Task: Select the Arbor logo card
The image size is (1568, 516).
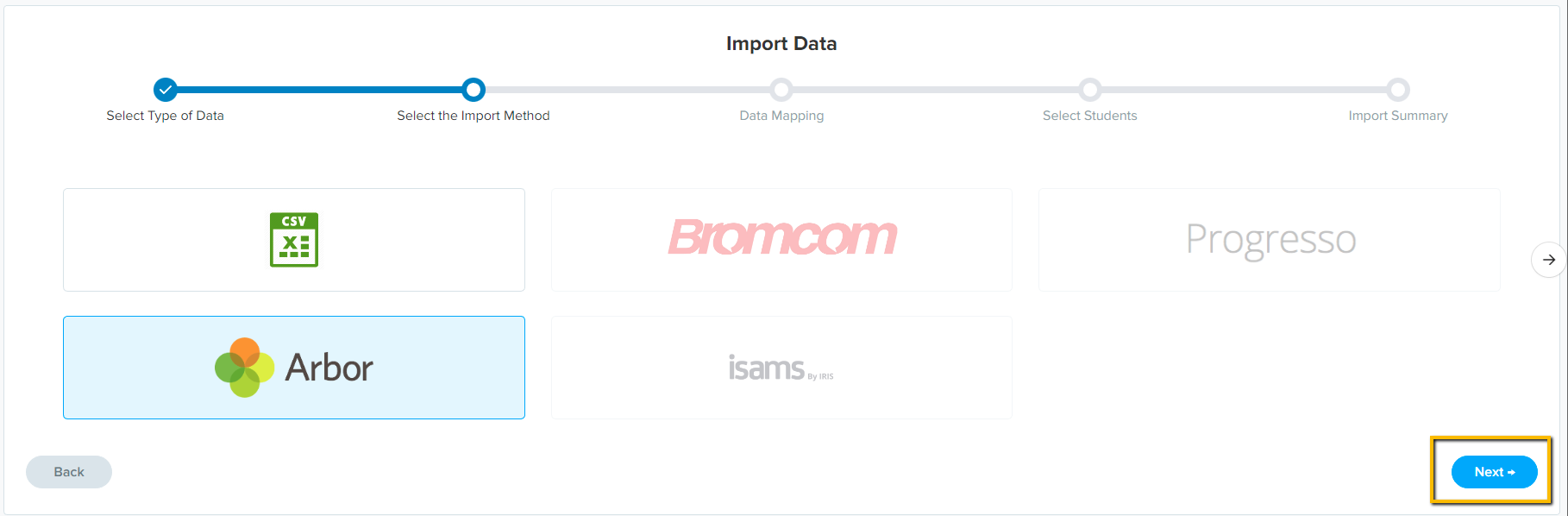Action: (294, 368)
